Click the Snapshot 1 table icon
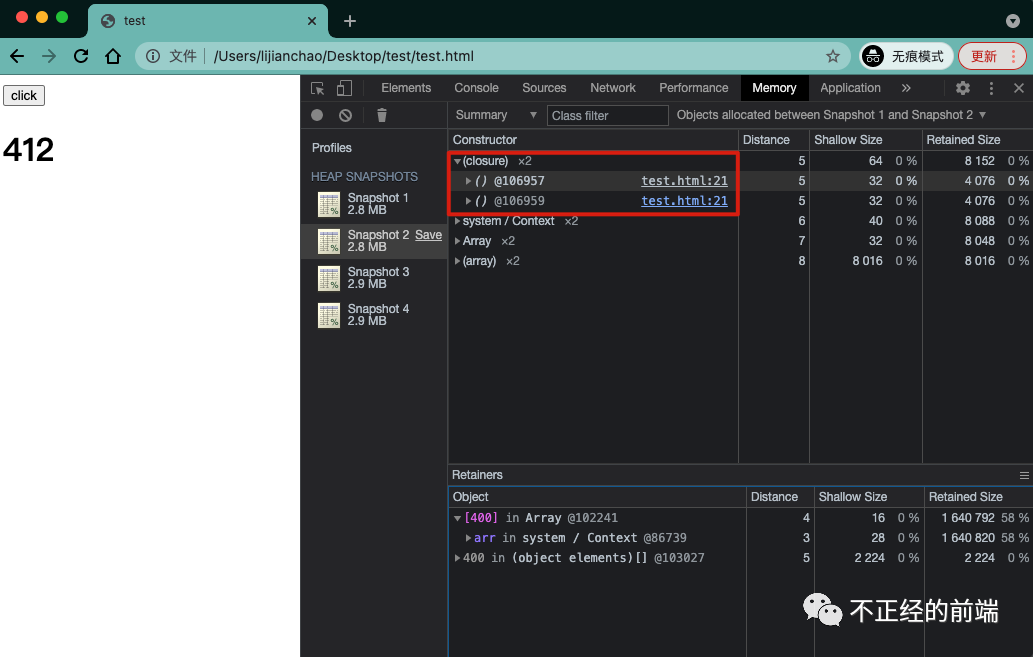Image resolution: width=1033 pixels, height=657 pixels. tap(329, 204)
